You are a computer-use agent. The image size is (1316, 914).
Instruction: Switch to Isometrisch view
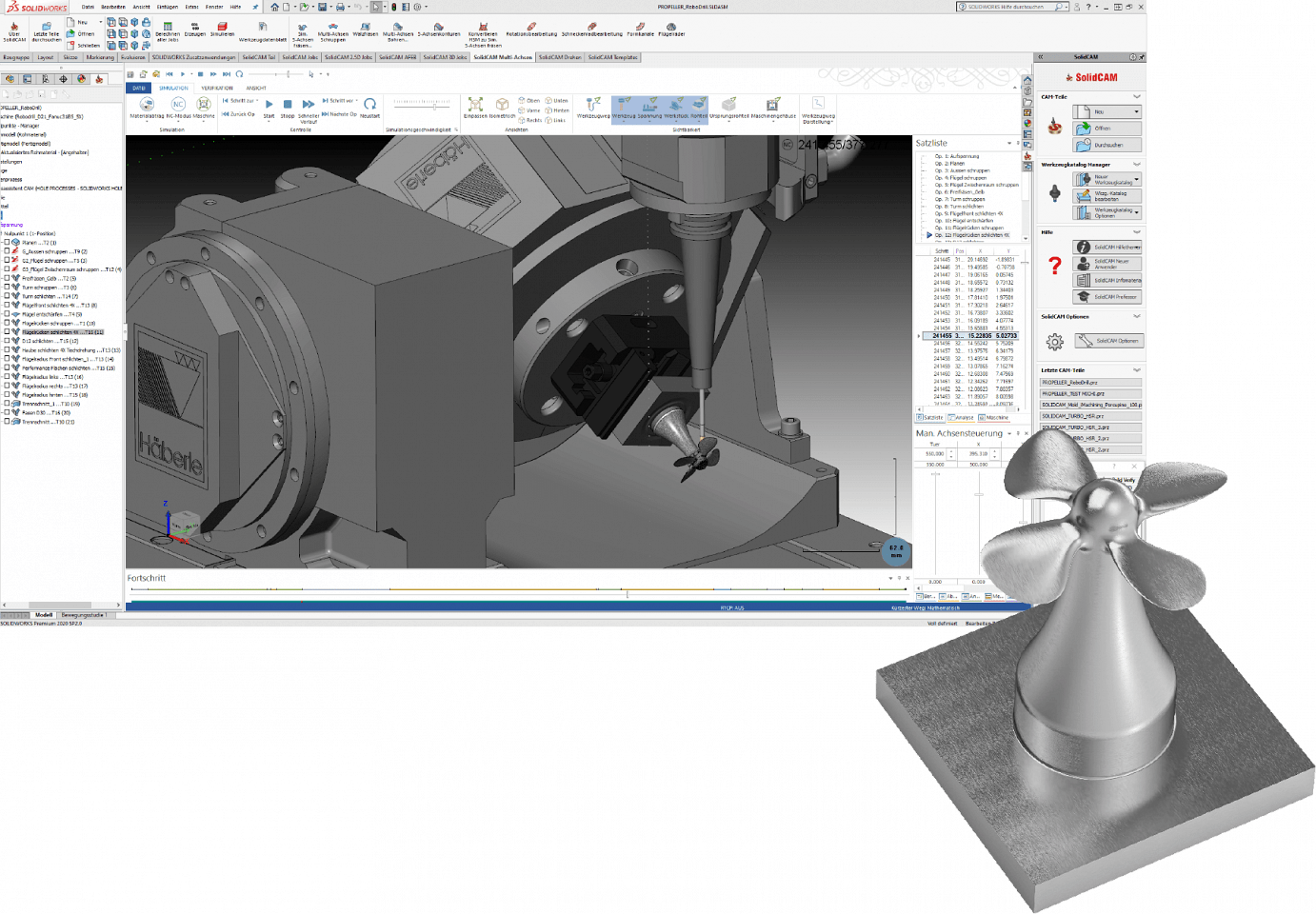pyautogui.click(x=502, y=104)
